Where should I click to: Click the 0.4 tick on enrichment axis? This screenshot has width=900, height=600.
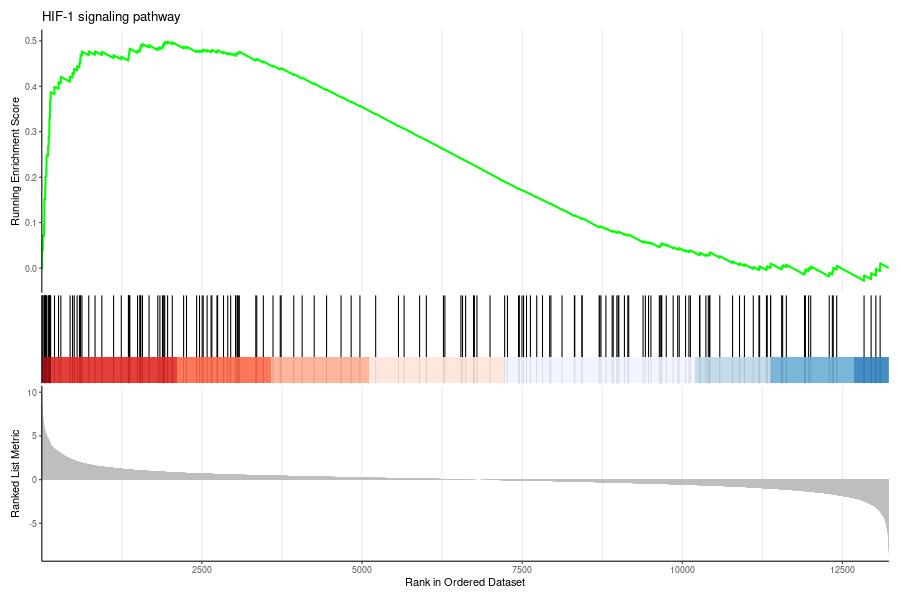click(31, 87)
